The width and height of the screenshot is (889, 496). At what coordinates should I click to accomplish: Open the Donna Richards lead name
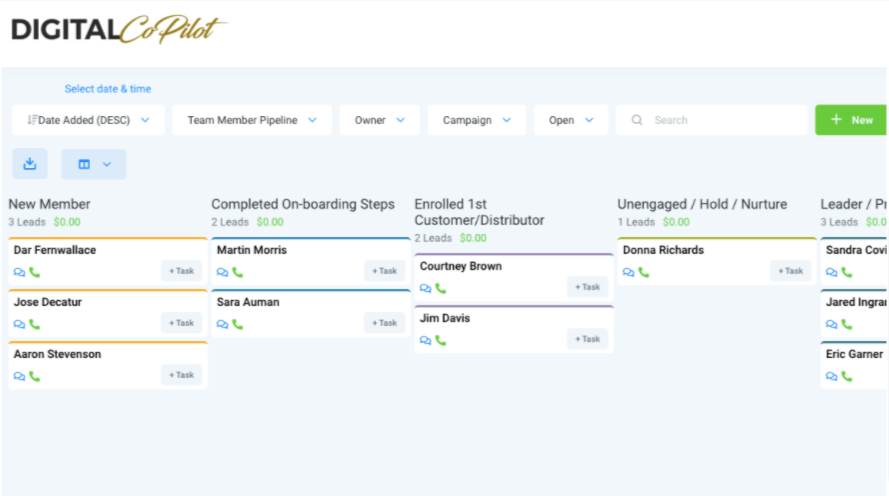[x=663, y=250]
